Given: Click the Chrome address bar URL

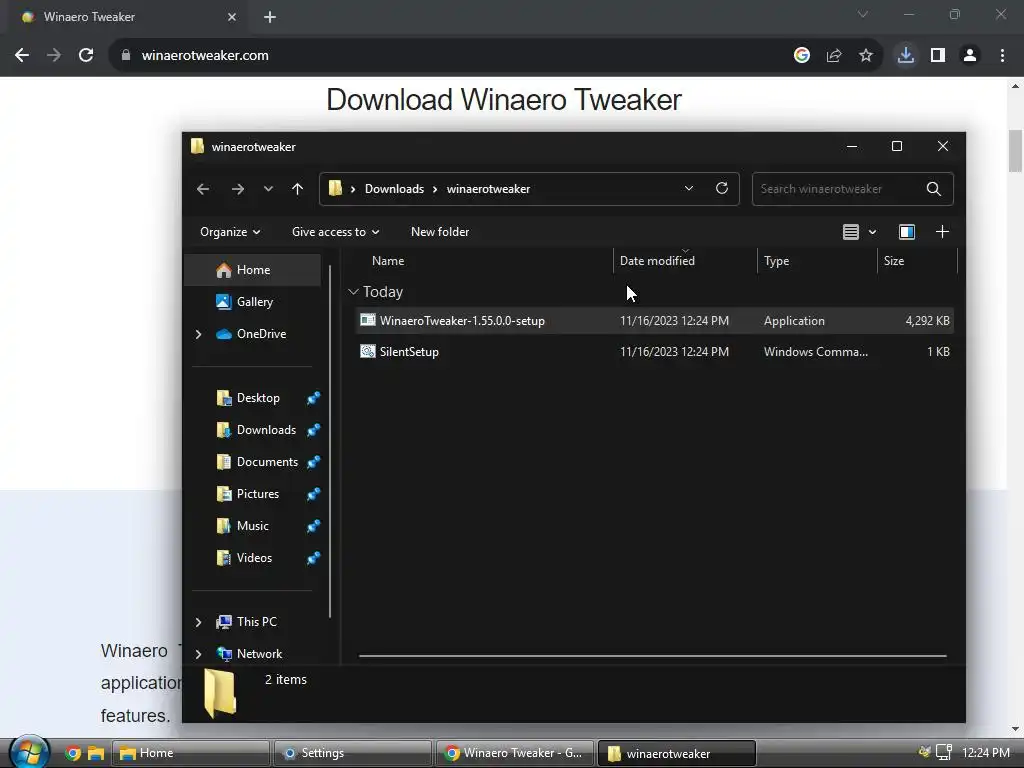Looking at the screenshot, I should tap(205, 56).
